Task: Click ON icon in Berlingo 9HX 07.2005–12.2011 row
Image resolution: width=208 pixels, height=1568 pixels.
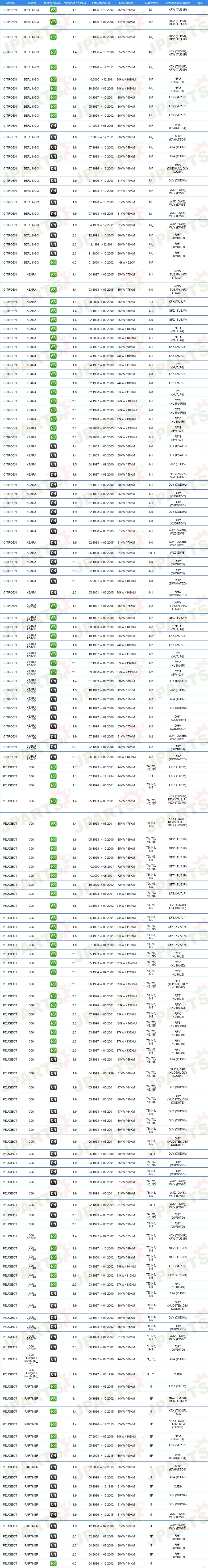Action: pyautogui.click(x=53, y=137)
